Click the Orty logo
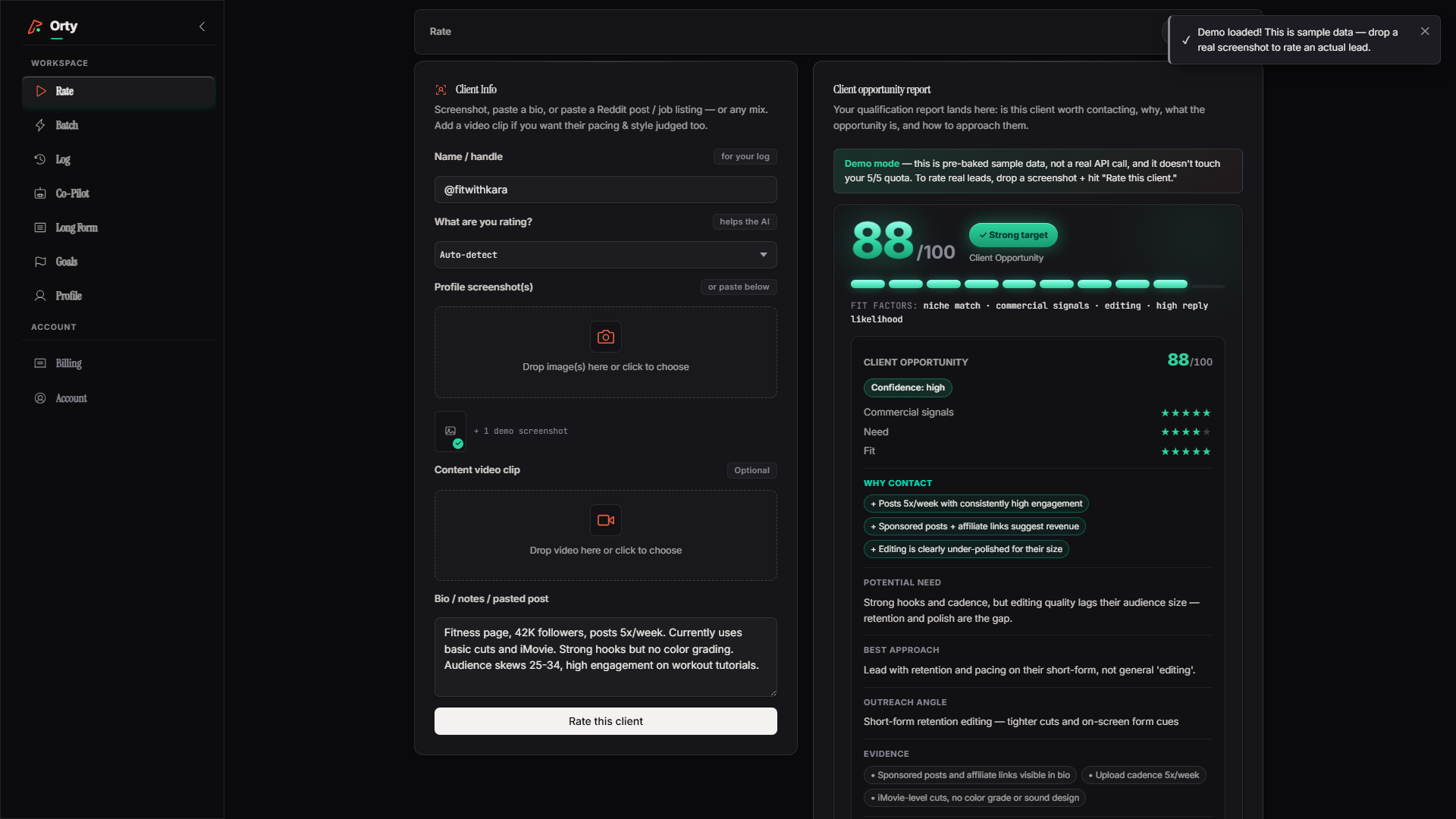1456x819 pixels. pos(52,27)
